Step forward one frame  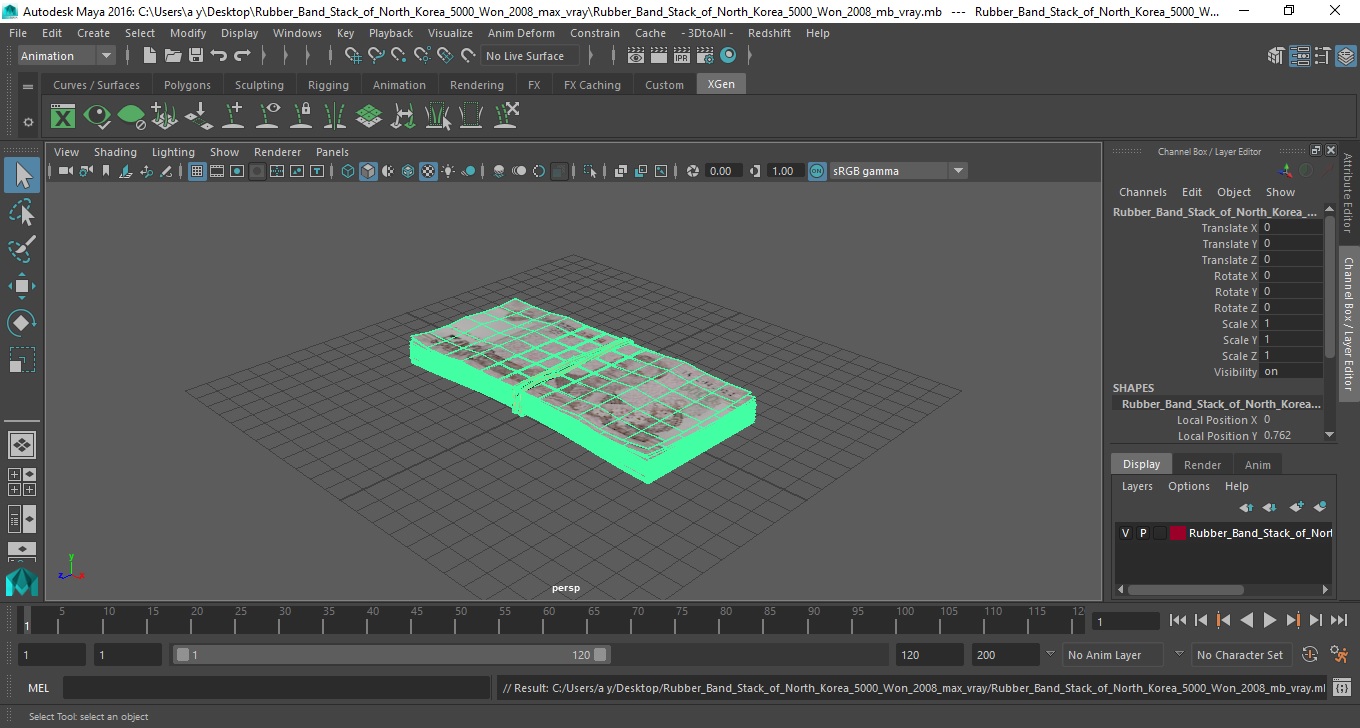click(1315, 620)
